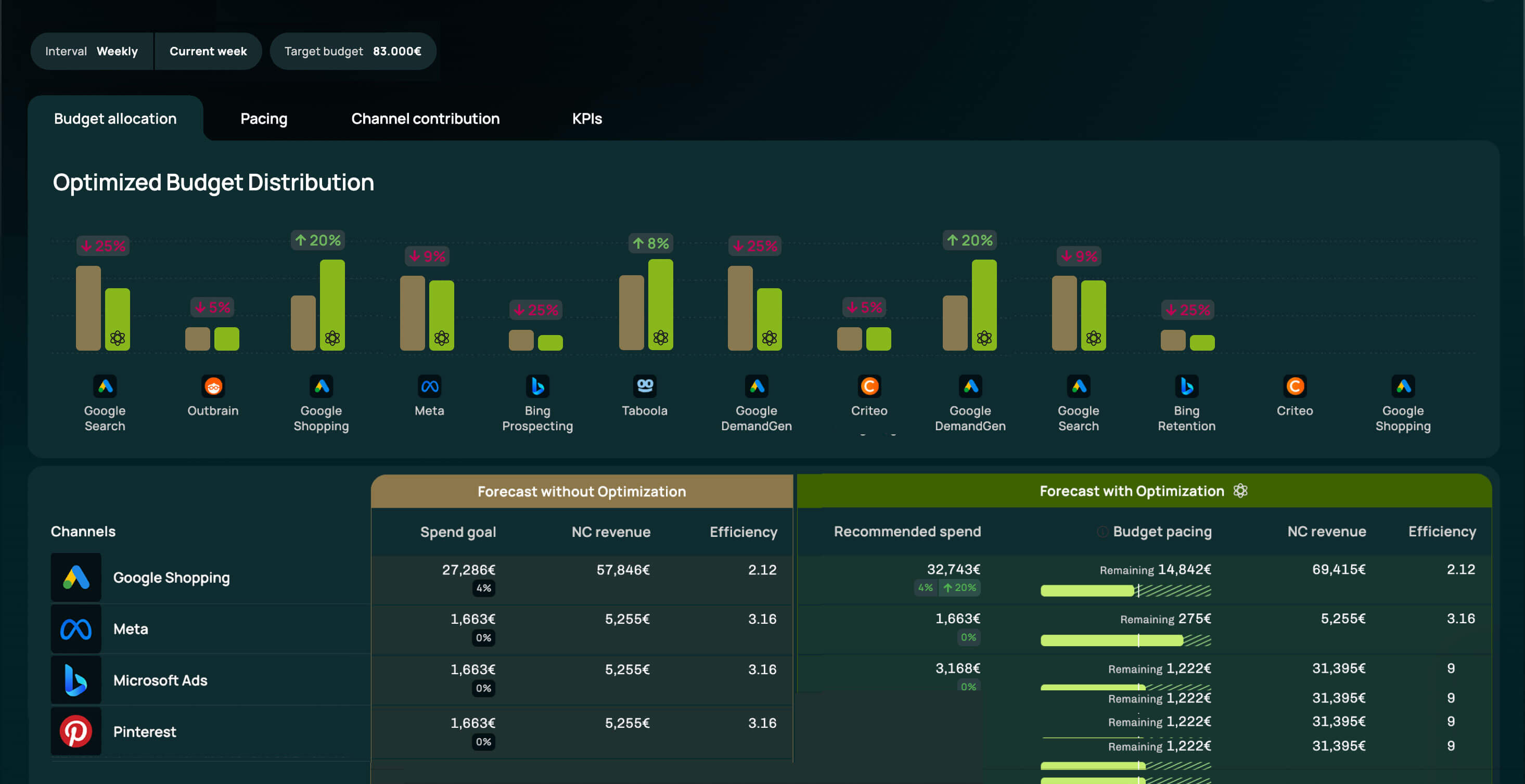Click the 25% decrease badge above Bing Prospecting
This screenshot has height=784, width=1525.
pyautogui.click(x=536, y=310)
